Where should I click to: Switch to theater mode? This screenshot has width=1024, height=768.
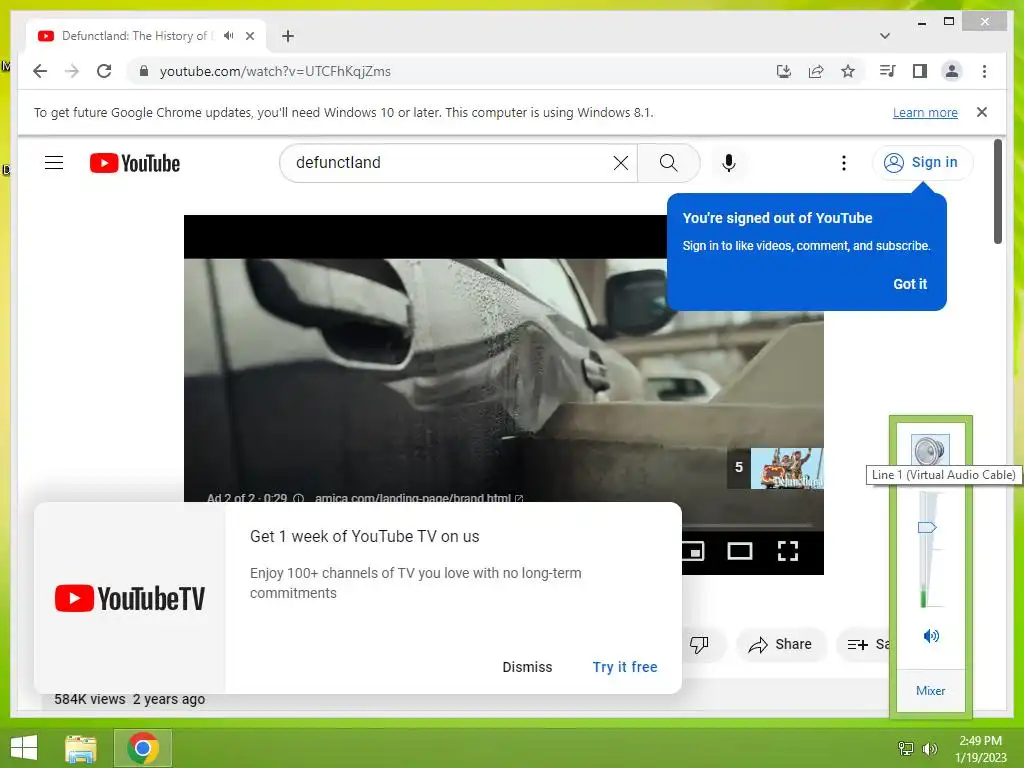pyautogui.click(x=739, y=551)
